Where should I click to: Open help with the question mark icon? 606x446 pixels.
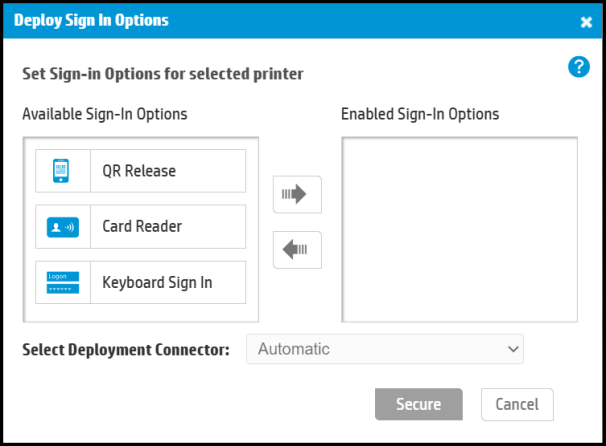pyautogui.click(x=578, y=68)
